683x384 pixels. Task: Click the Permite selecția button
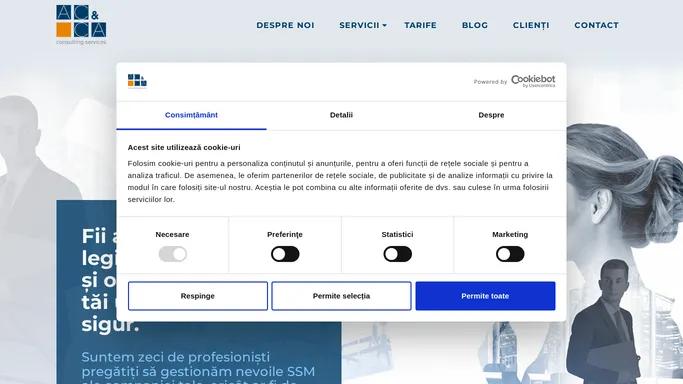(x=342, y=296)
